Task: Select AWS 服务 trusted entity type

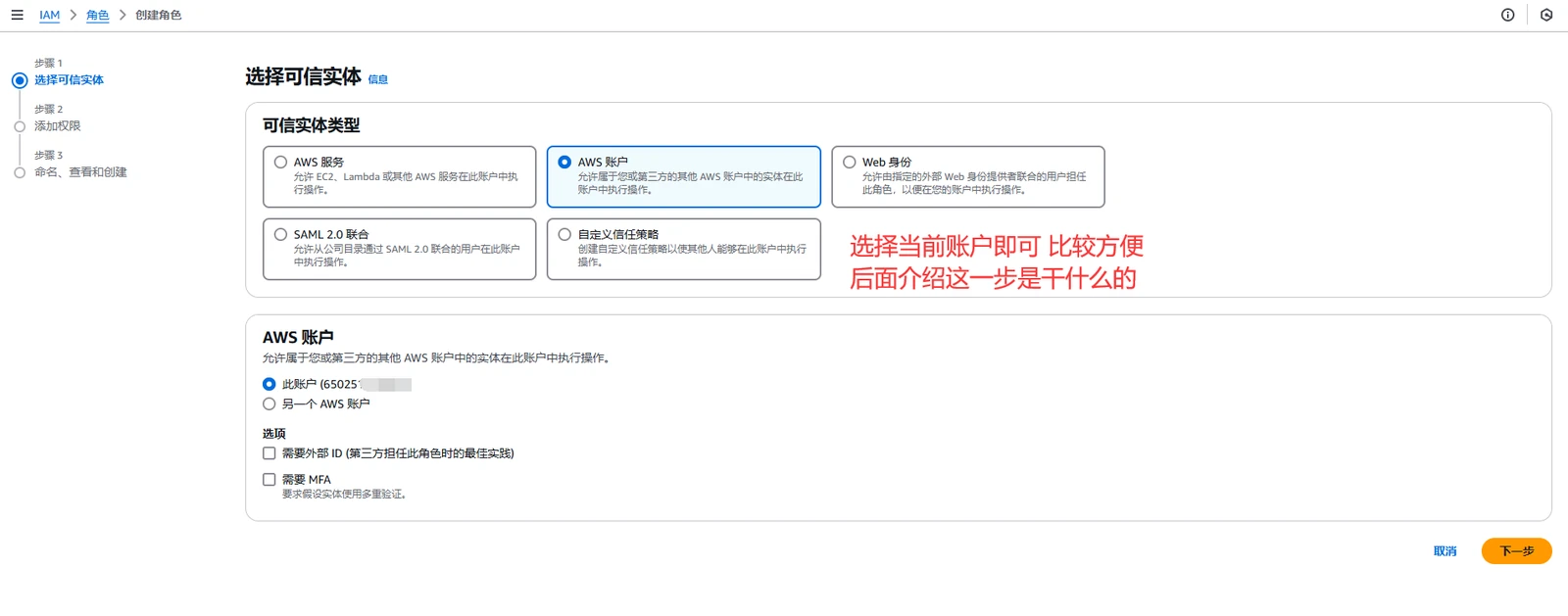Action: [x=399, y=176]
